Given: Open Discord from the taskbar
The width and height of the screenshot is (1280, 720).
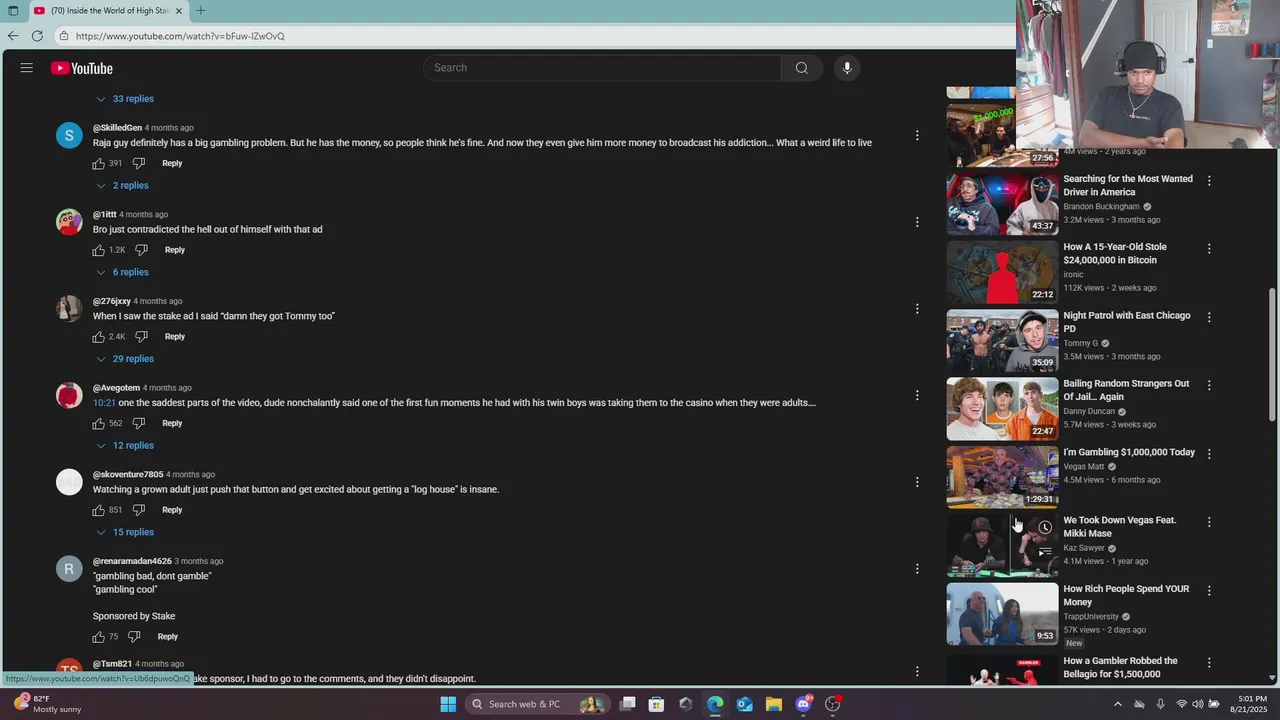Looking at the screenshot, I should pos(803,704).
